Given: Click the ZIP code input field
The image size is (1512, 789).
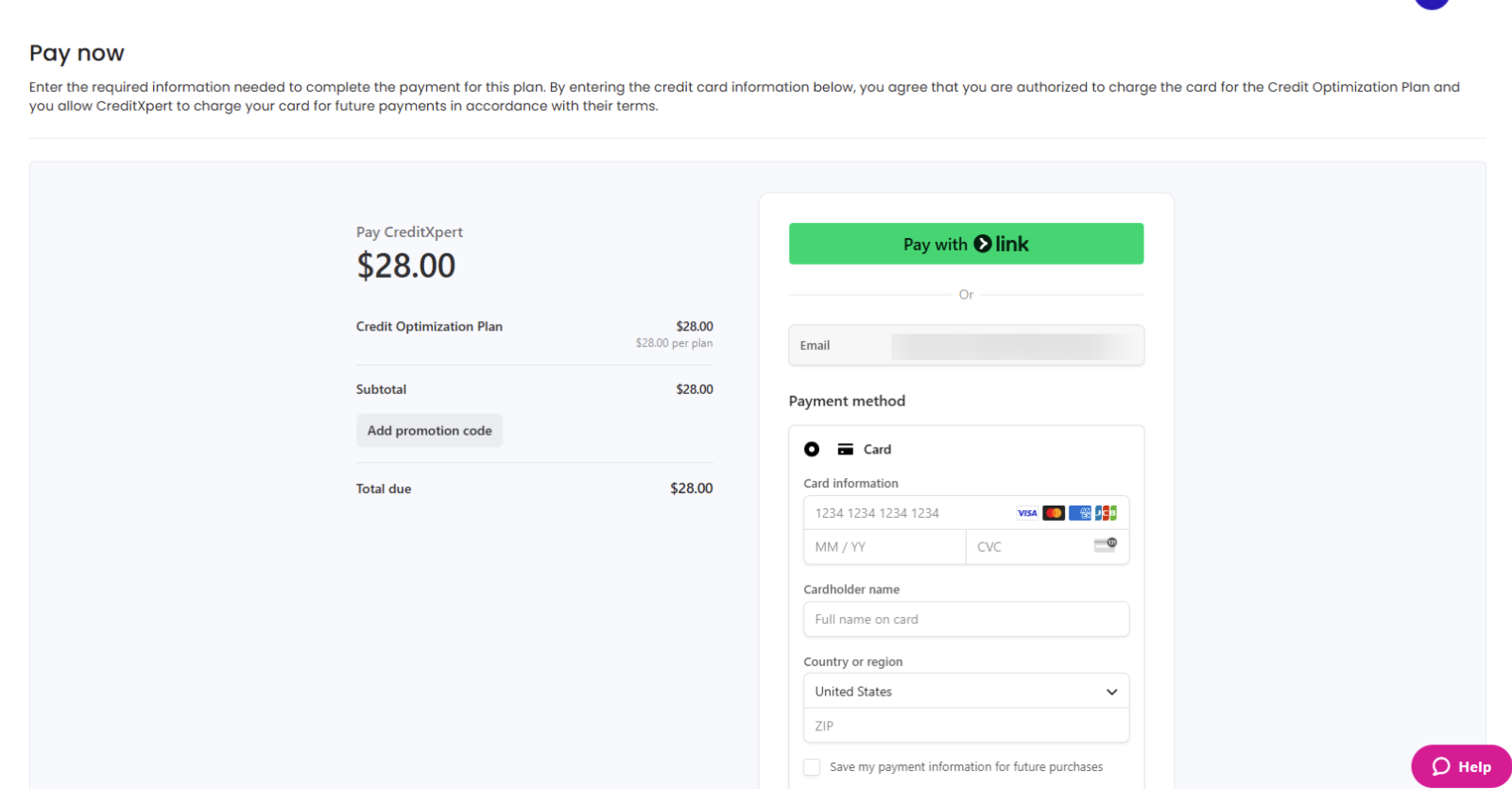Looking at the screenshot, I should (x=966, y=726).
